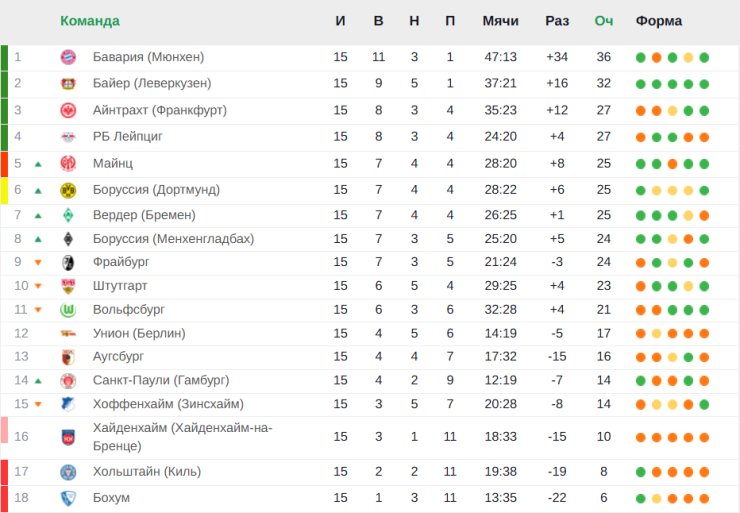
Task: Click Бавария's yellow draw form dot
Action: (688, 58)
